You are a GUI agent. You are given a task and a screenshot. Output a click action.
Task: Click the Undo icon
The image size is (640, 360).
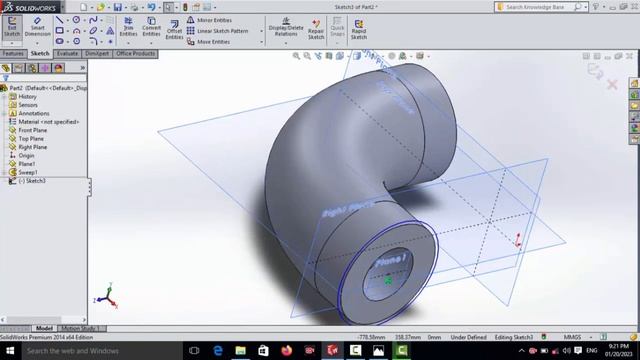pyautogui.click(x=151, y=7)
